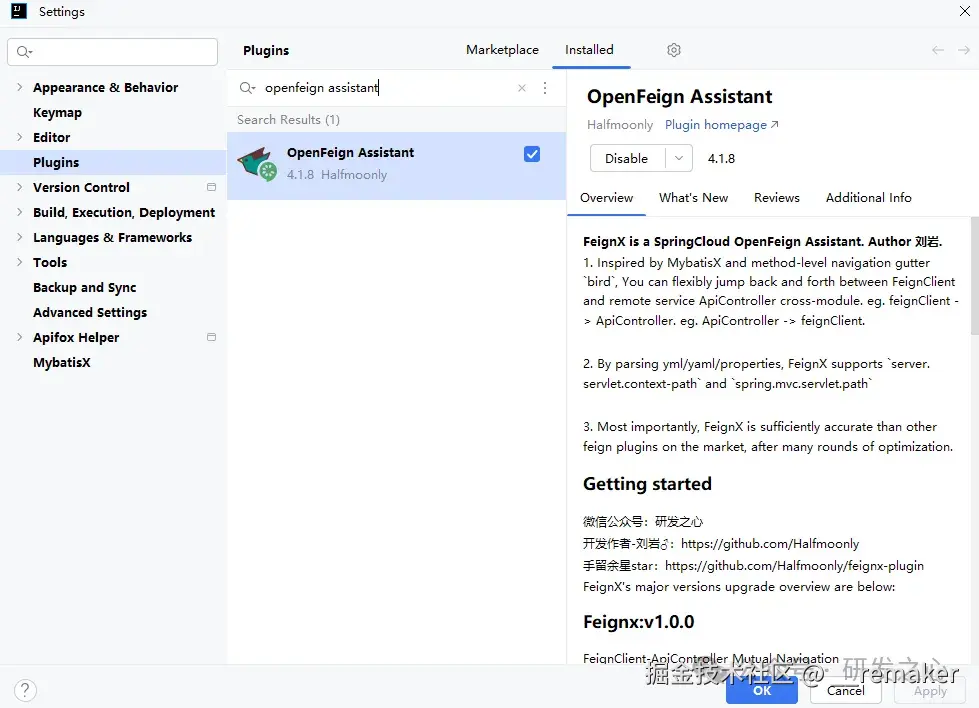Click the github.com/Halfmoonly/feignx-plugin URL text
The image size is (979, 708).
point(794,566)
